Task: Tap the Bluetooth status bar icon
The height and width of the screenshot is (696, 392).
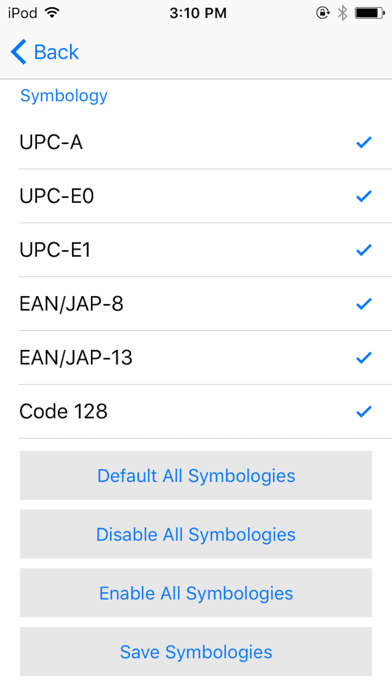Action: (342, 13)
